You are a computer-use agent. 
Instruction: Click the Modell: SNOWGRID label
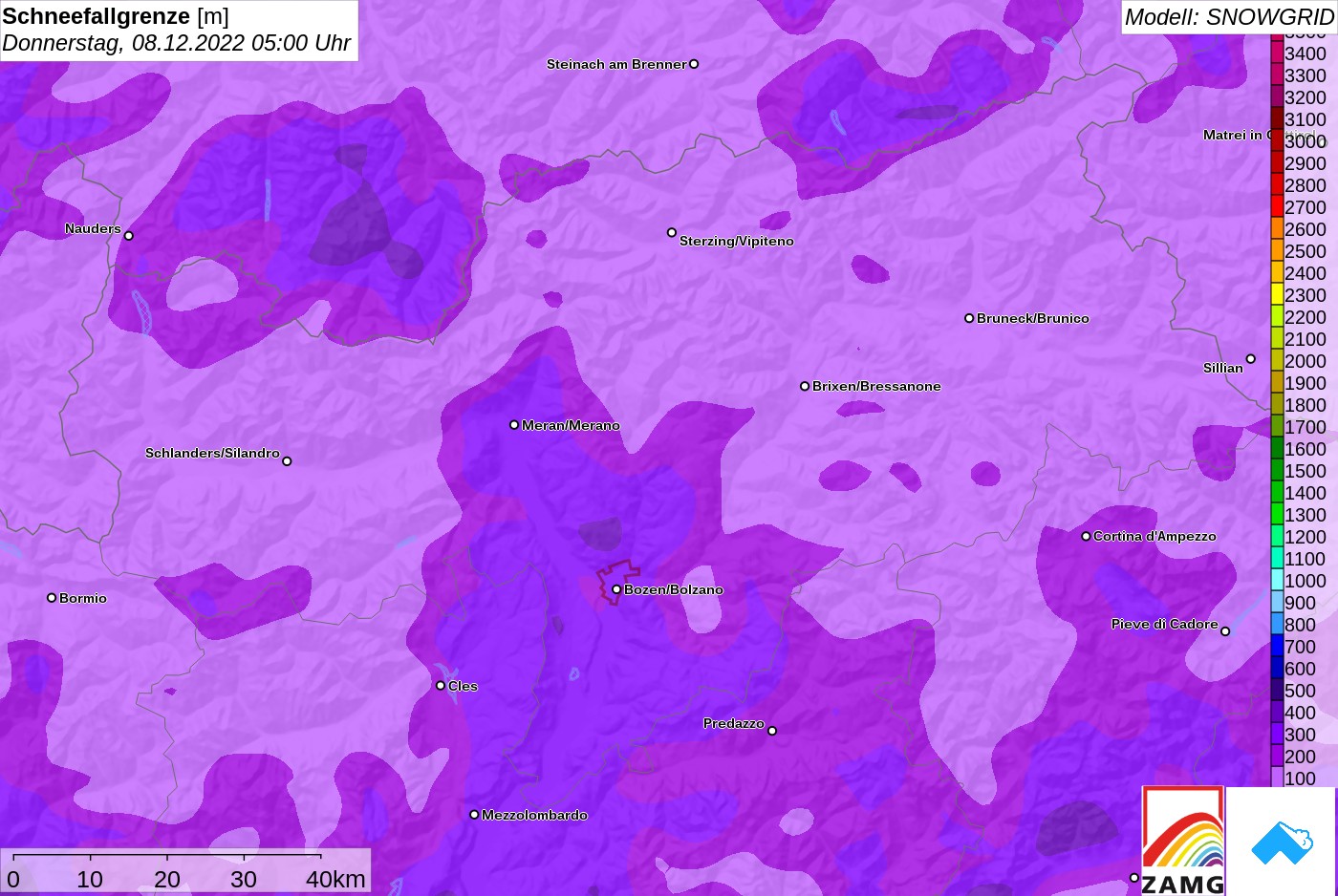coord(1229,17)
